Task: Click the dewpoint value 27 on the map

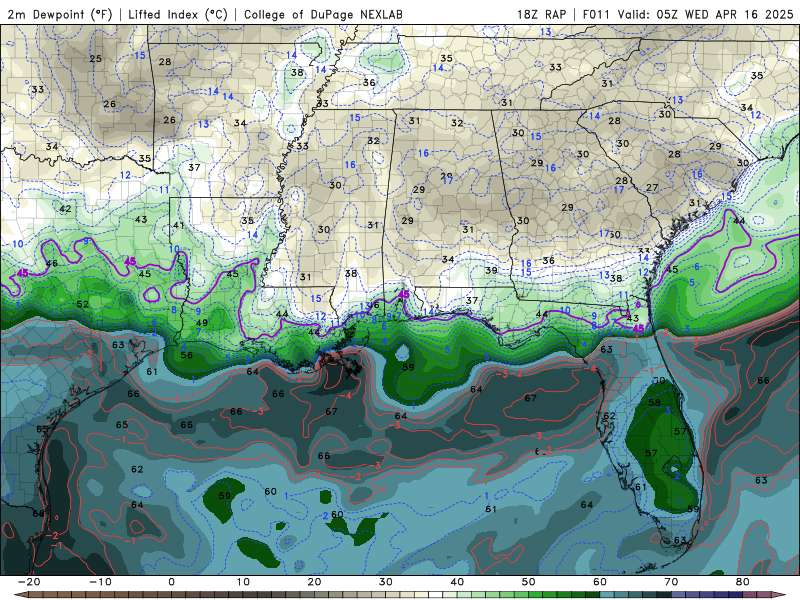Action: (652, 187)
